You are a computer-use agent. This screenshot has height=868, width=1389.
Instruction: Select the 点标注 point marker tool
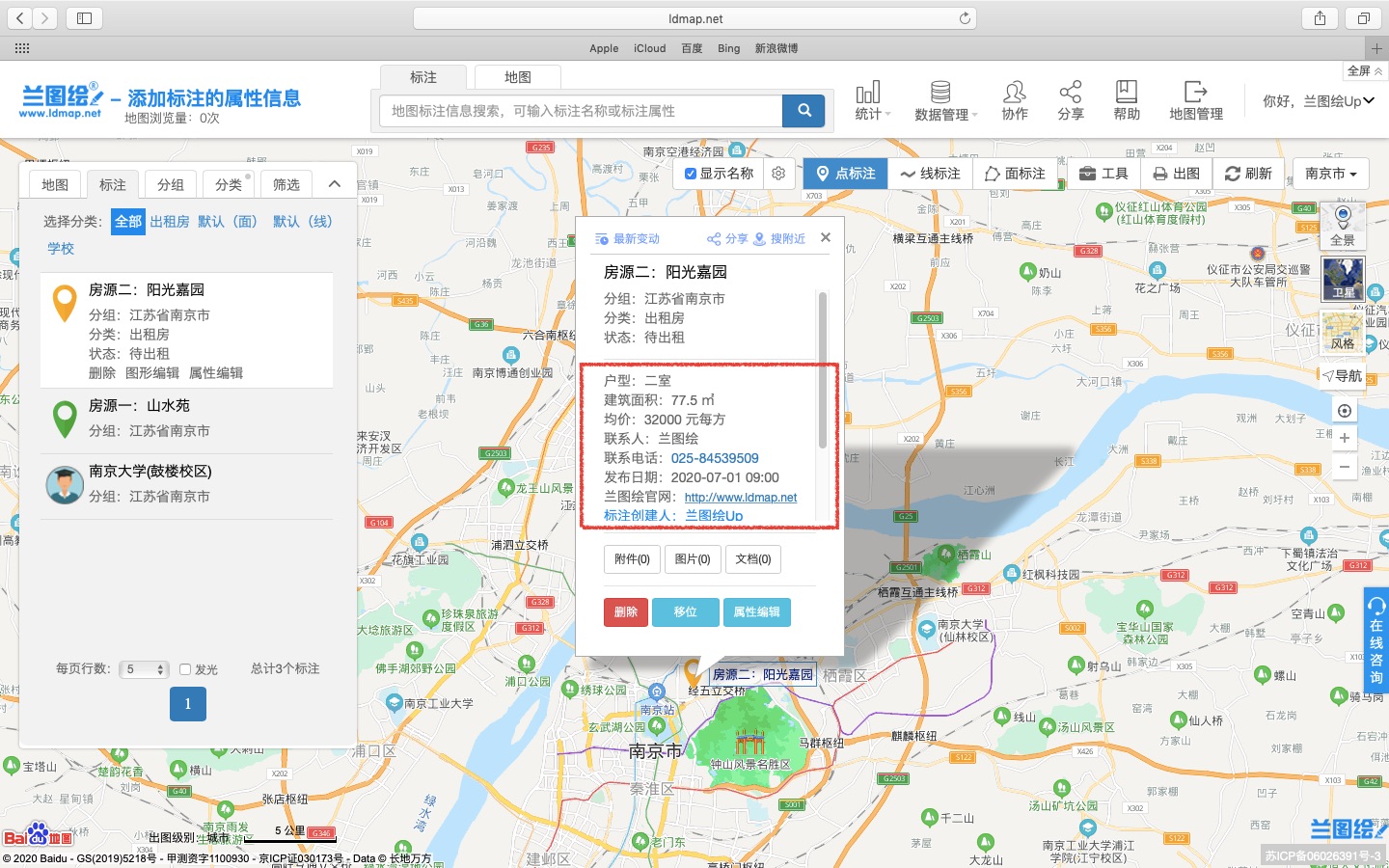tap(845, 174)
